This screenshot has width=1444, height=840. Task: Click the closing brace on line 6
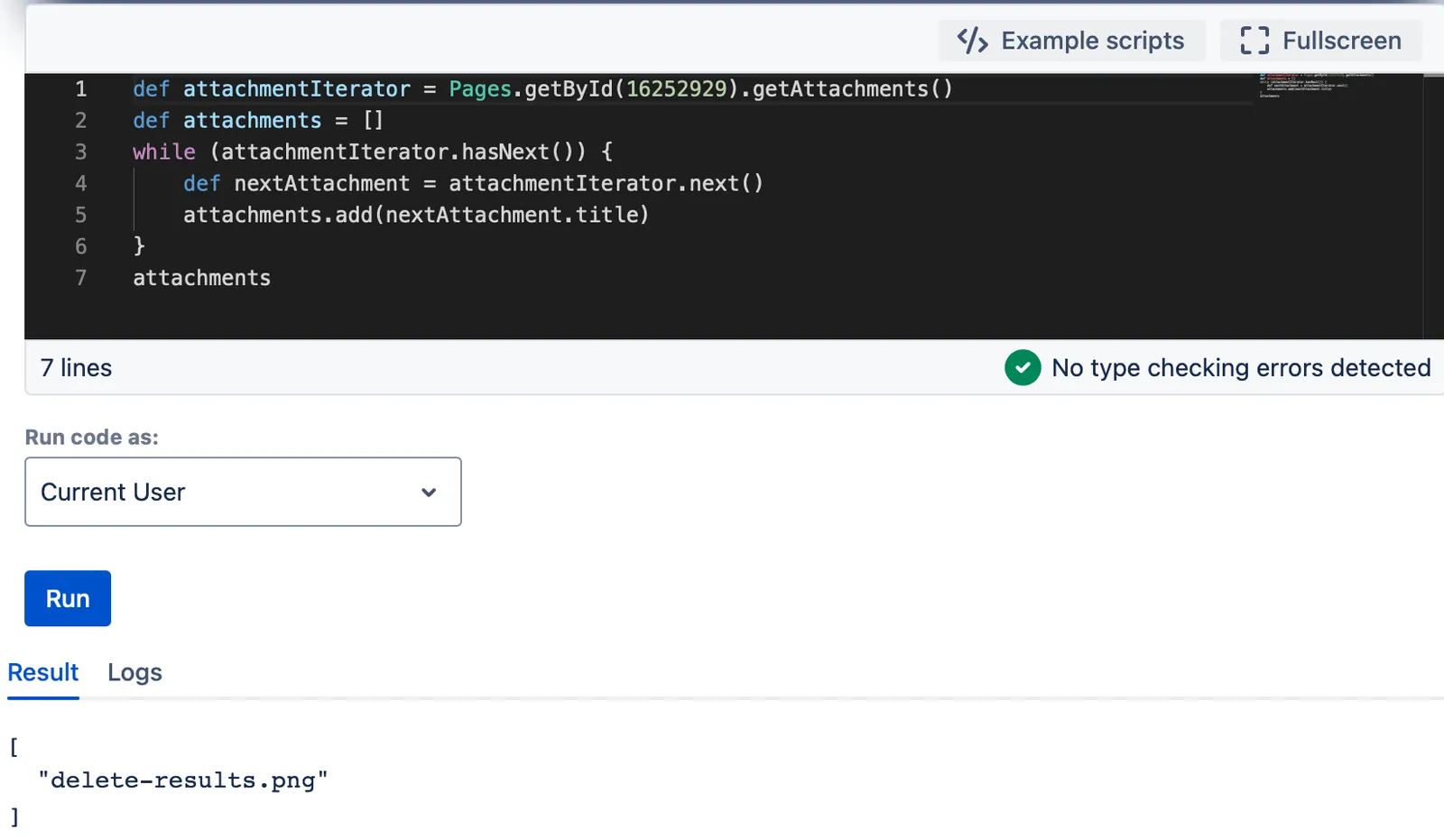(139, 245)
